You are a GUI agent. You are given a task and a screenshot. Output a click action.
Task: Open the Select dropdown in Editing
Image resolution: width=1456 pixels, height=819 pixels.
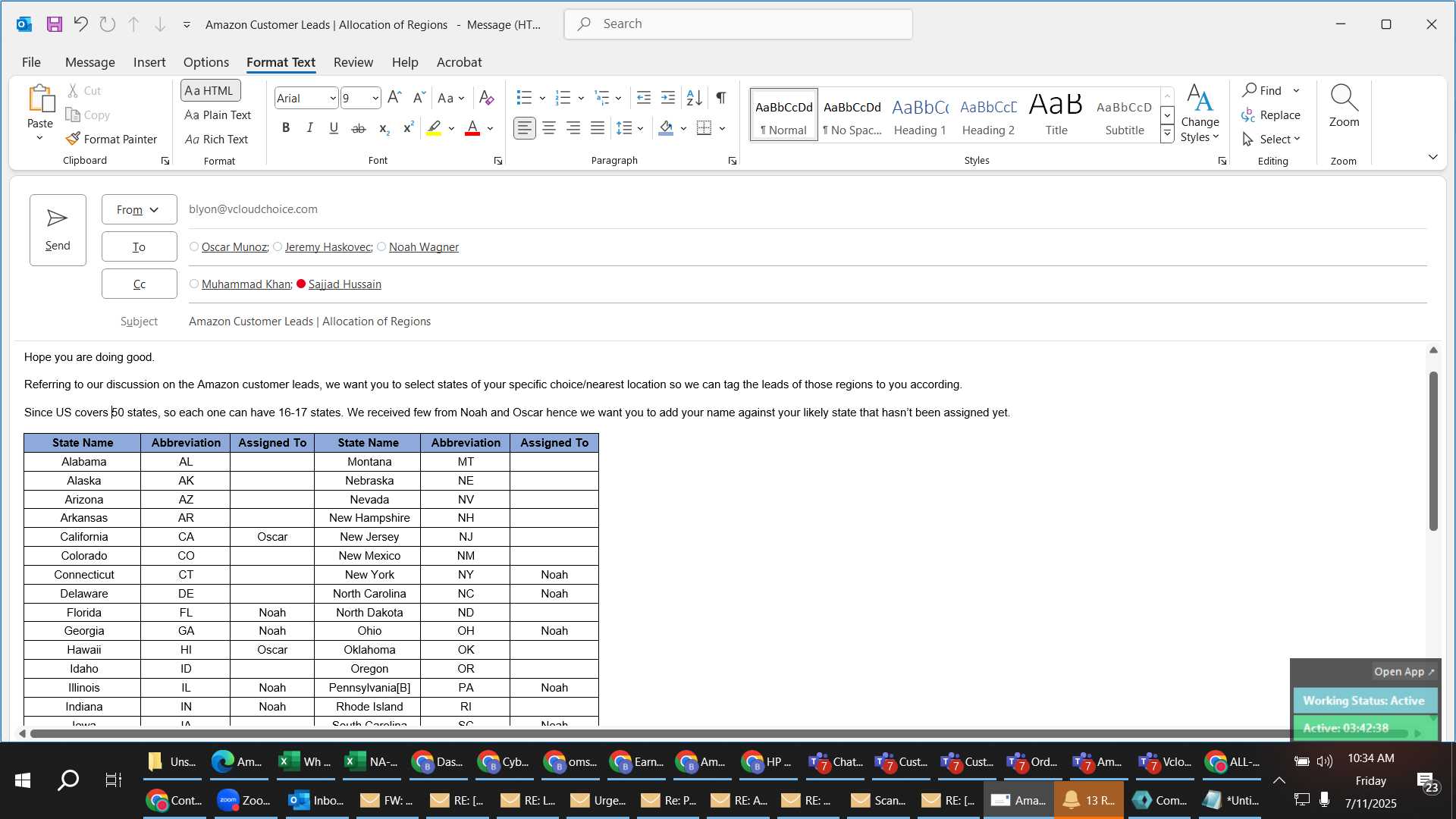coord(1271,140)
